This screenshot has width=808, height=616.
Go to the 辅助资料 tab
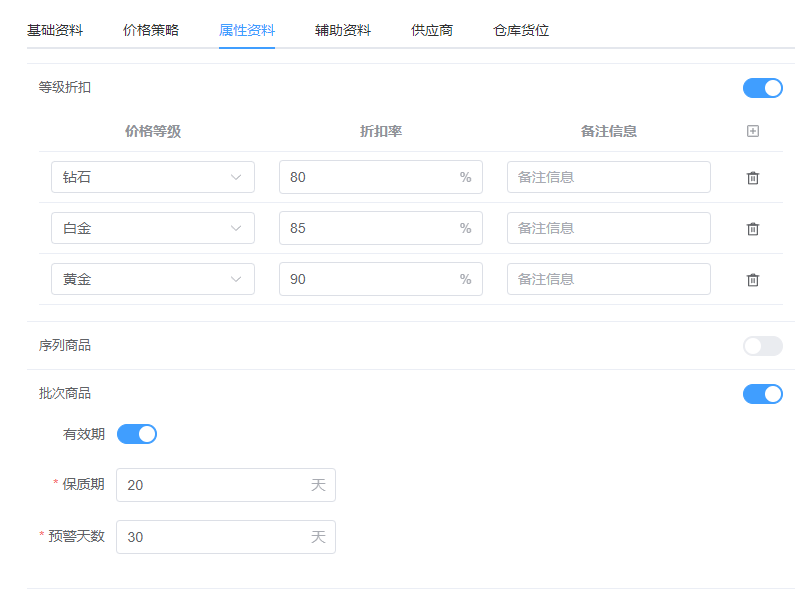[x=343, y=30]
